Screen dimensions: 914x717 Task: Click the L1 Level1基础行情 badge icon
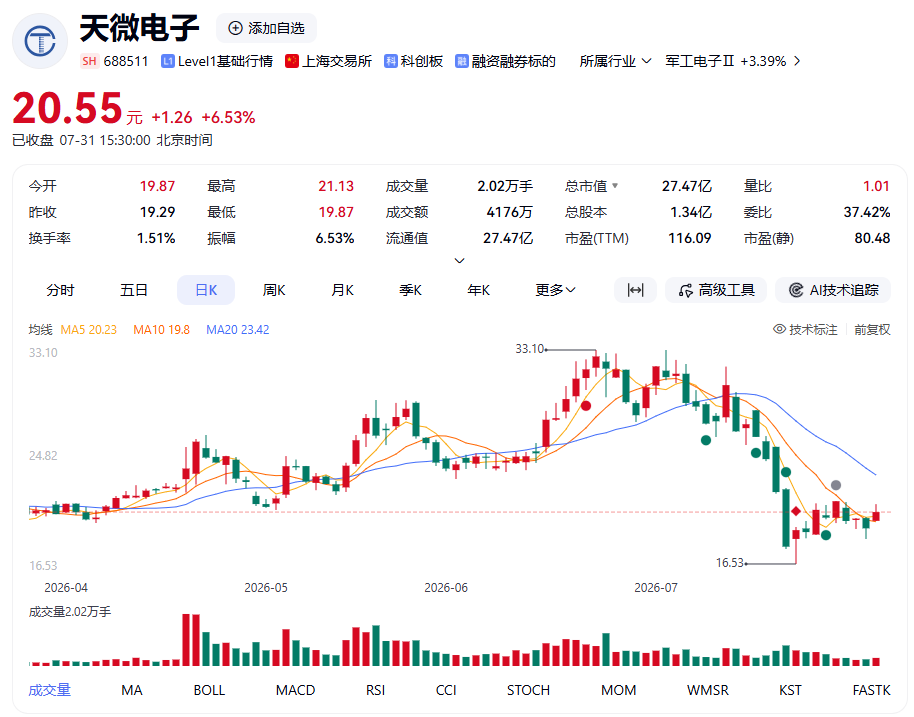168,61
